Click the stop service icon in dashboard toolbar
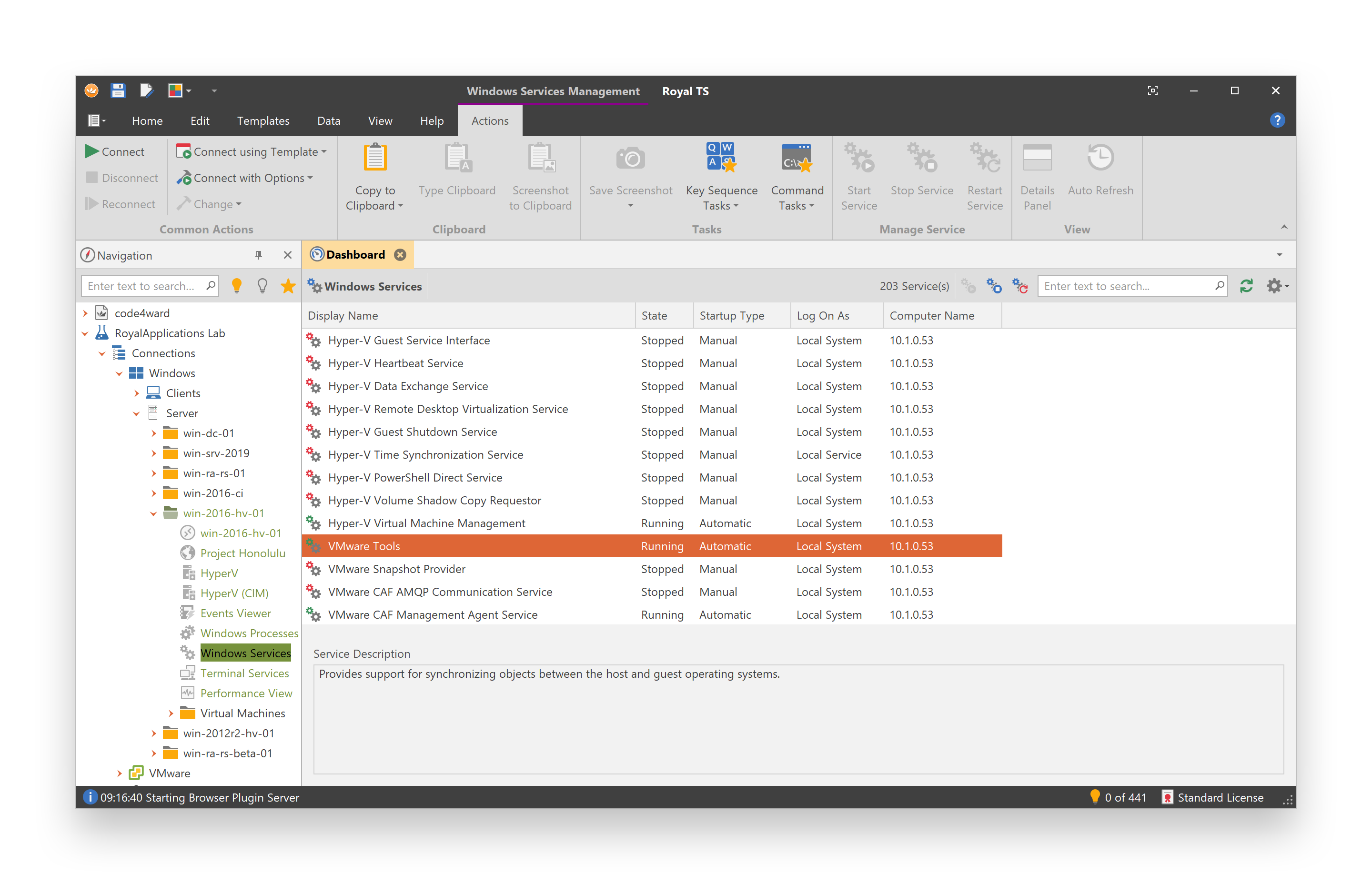This screenshot has width=1372, height=884. [x=994, y=286]
